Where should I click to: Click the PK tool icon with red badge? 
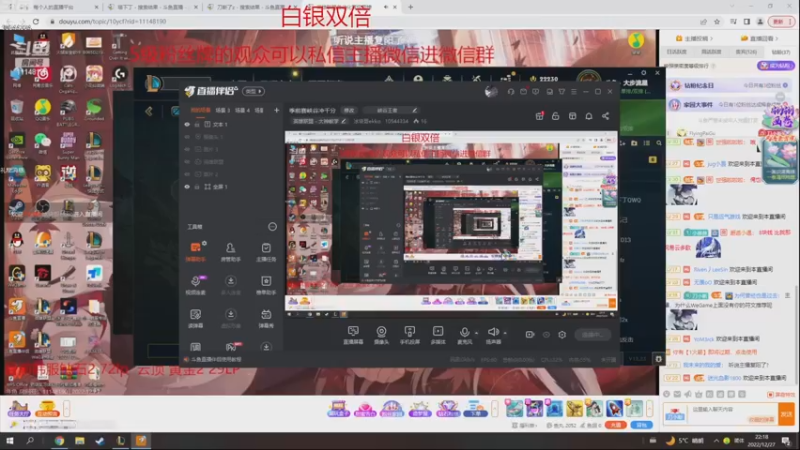231,347
